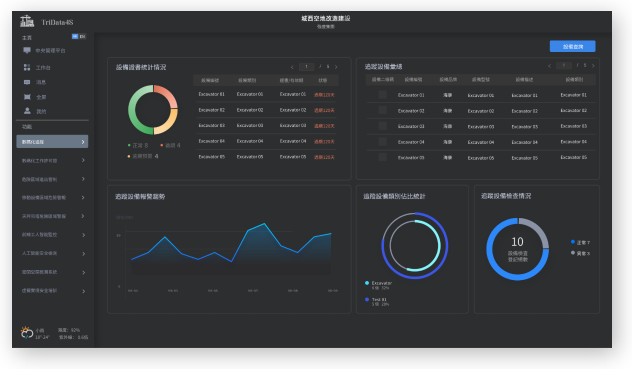Click the blue 設備查找 button
The width and height of the screenshot is (632, 369).
pos(572,46)
